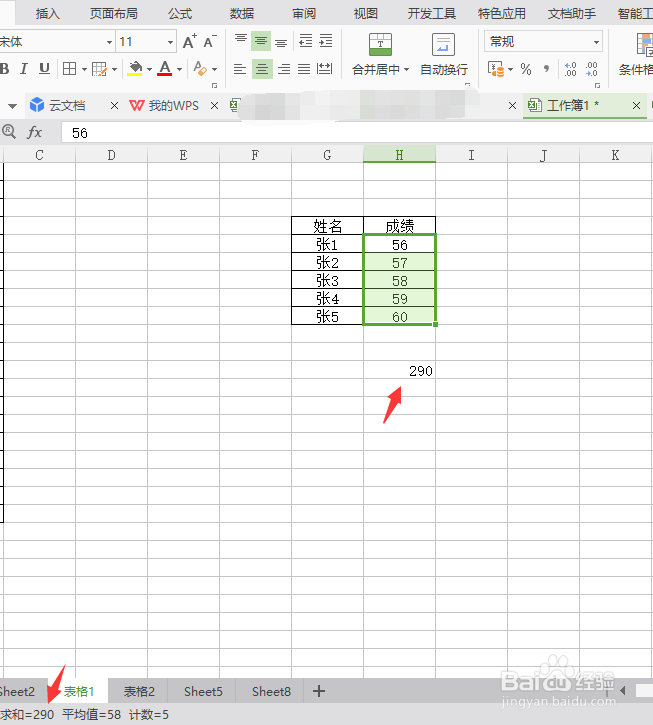Screen dimensions: 653x725
Task: Expand font color dropdown arrow
Action: tap(179, 69)
